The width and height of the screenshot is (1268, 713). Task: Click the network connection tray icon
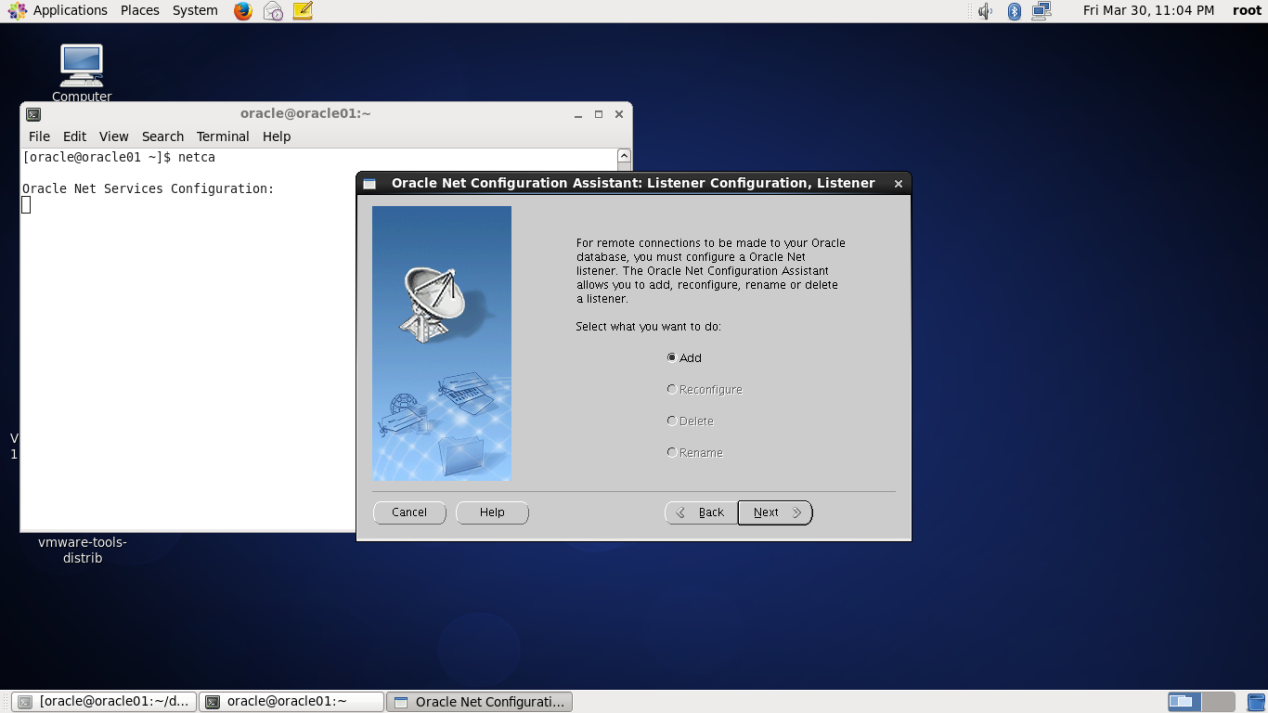tap(1042, 11)
